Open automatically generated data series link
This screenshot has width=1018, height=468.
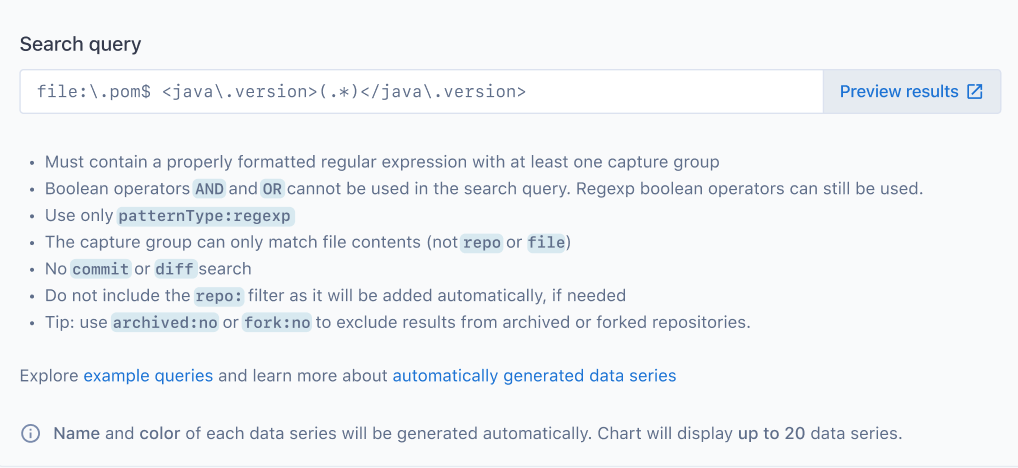(534, 376)
